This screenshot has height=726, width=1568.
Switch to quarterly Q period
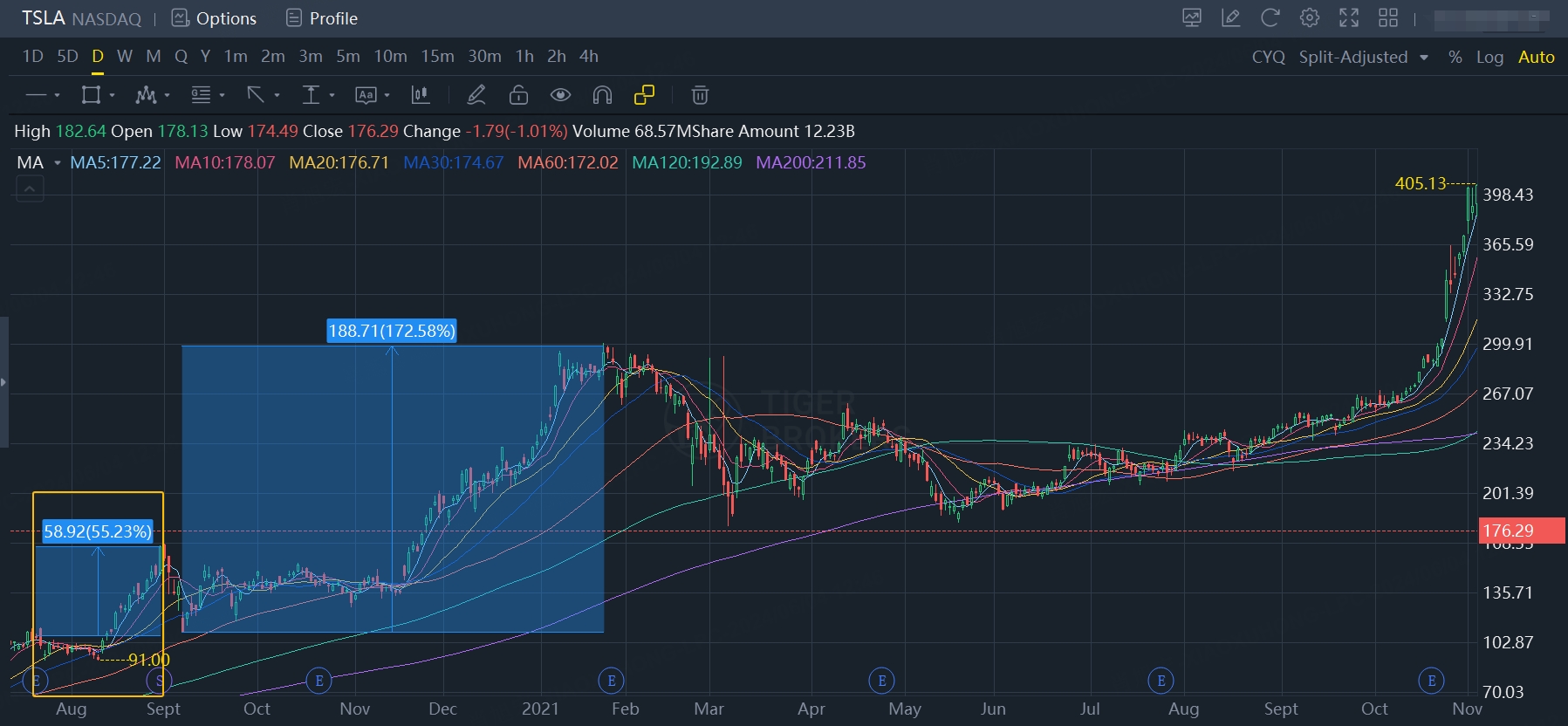coord(181,57)
